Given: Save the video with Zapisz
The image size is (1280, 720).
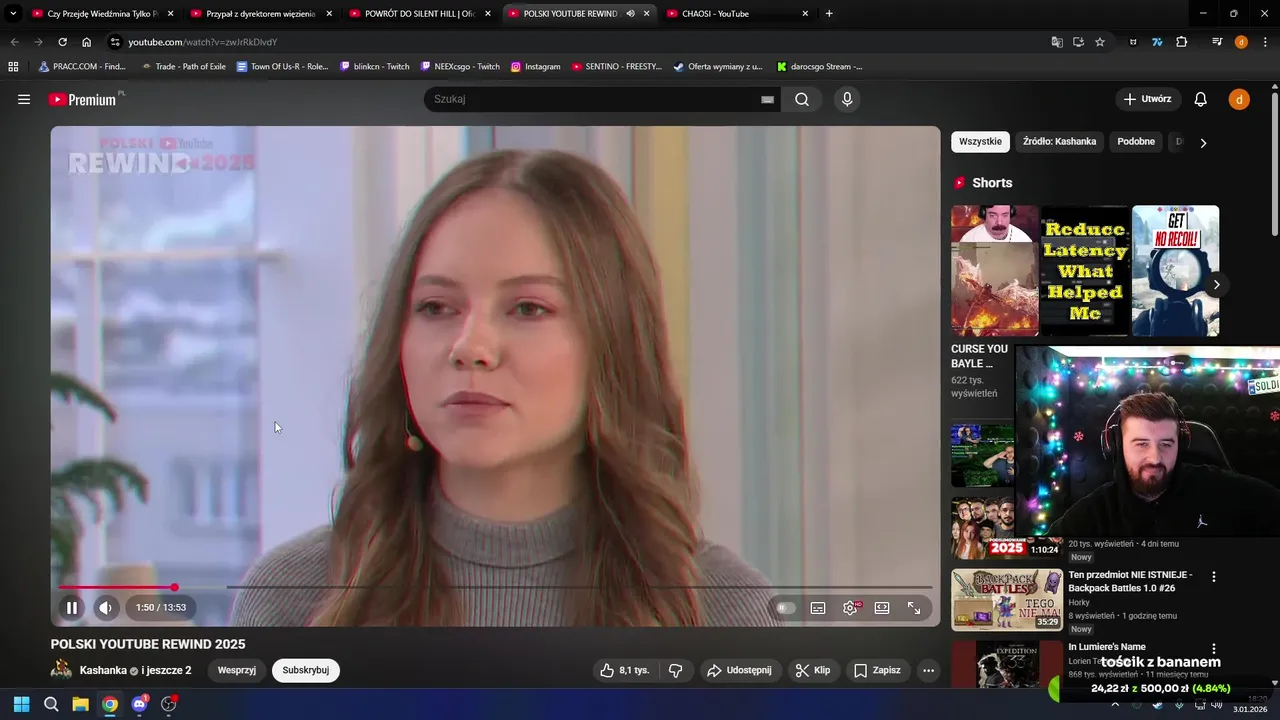Looking at the screenshot, I should 876,670.
